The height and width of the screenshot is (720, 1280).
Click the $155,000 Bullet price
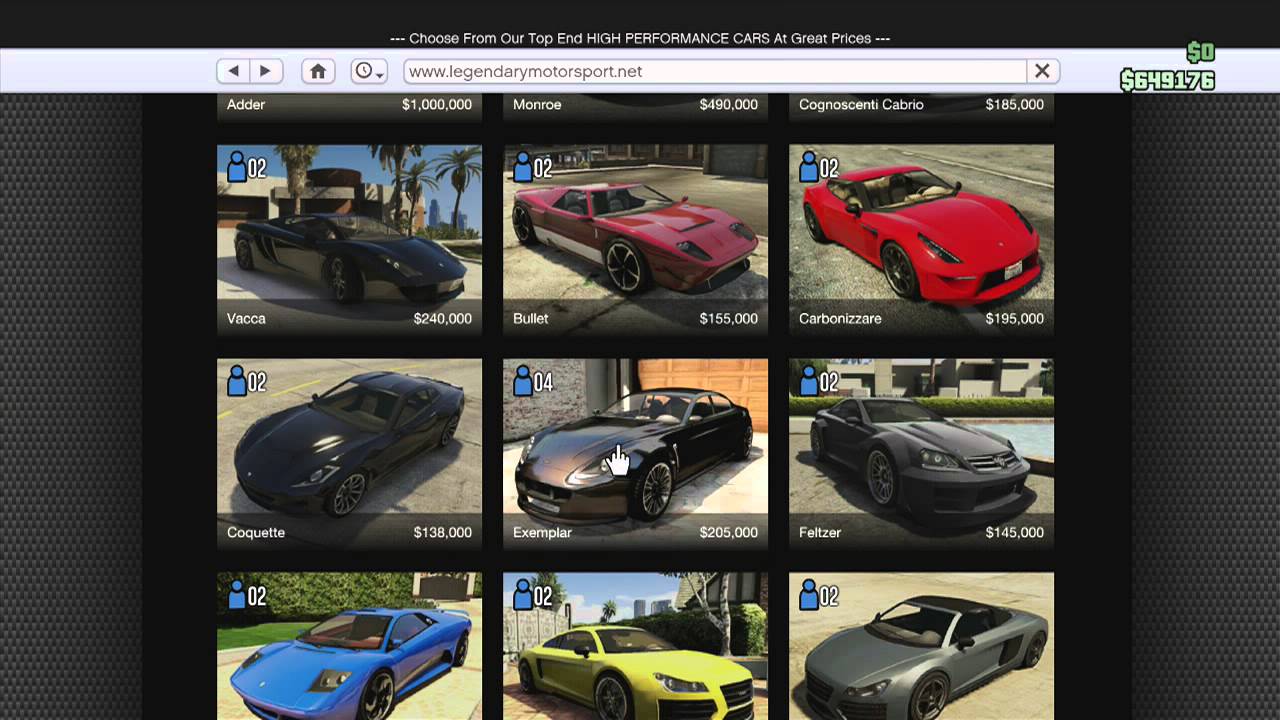[x=729, y=318]
